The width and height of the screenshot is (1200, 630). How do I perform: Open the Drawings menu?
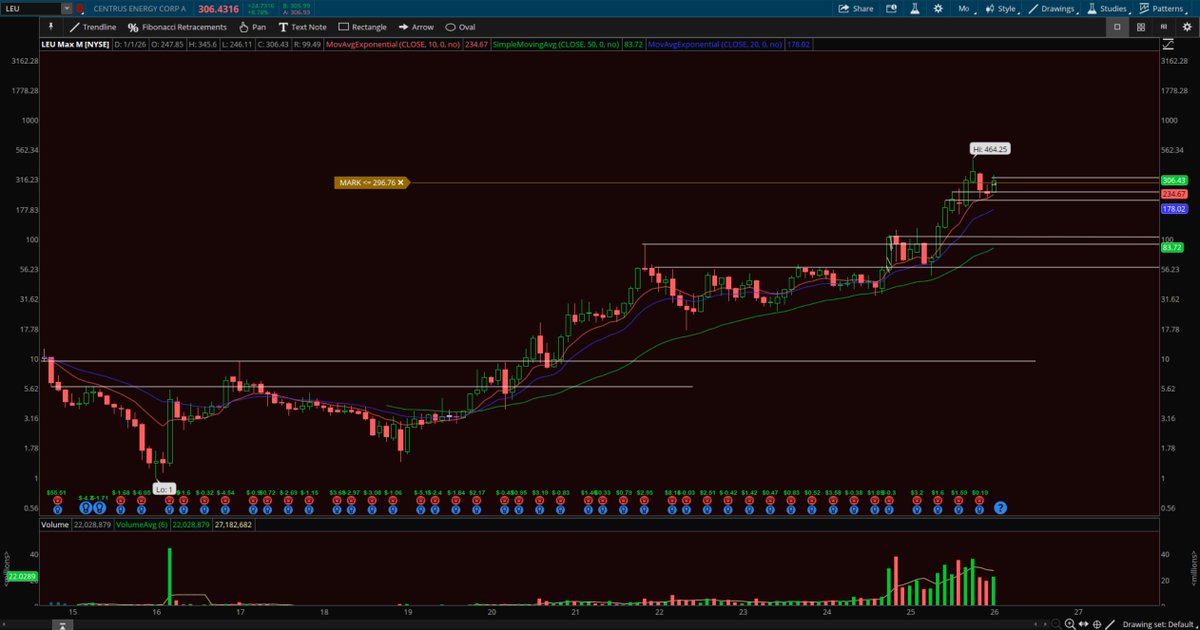pyautogui.click(x=1055, y=8)
